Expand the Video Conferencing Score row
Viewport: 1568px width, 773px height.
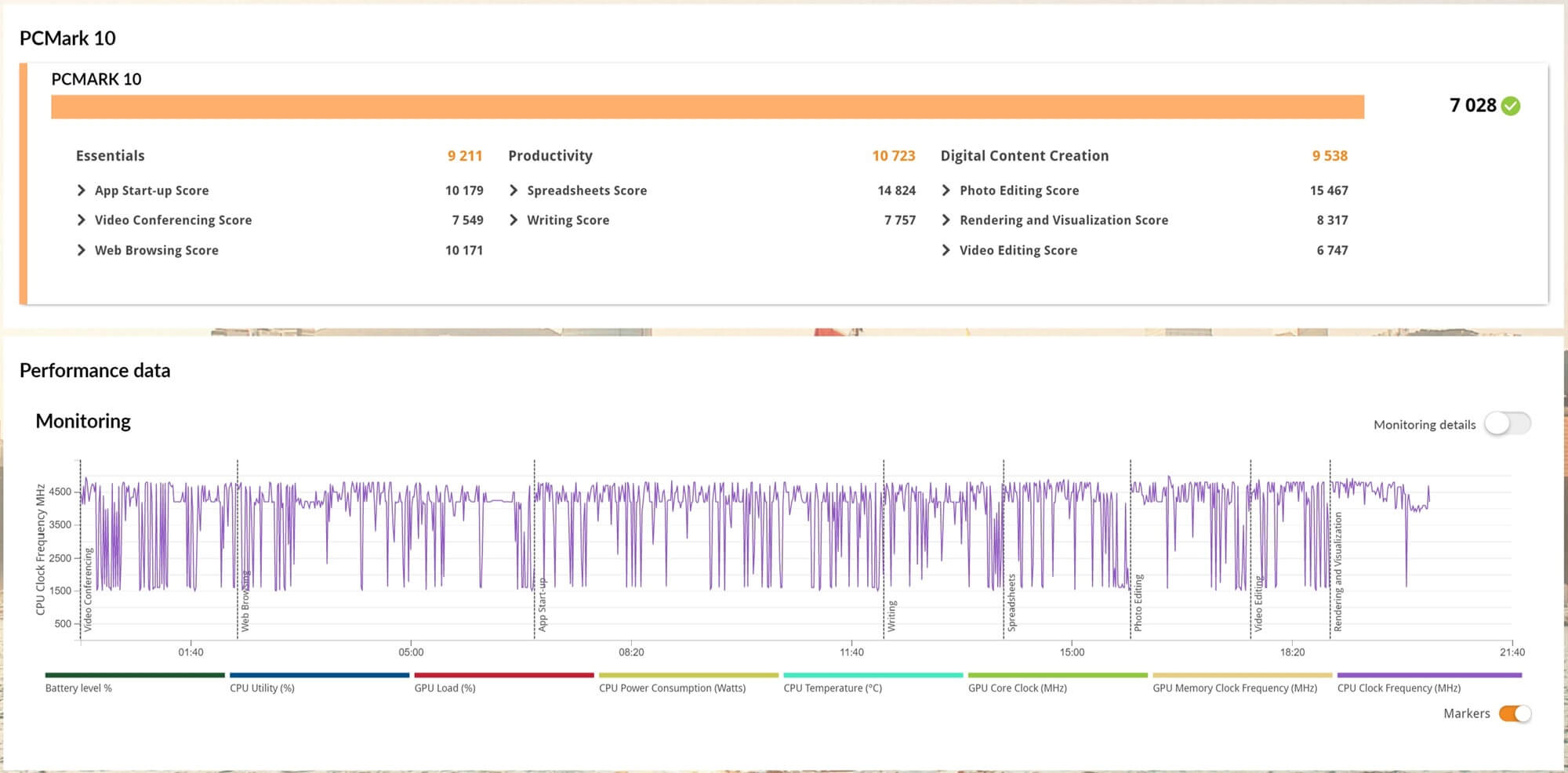pyautogui.click(x=82, y=220)
